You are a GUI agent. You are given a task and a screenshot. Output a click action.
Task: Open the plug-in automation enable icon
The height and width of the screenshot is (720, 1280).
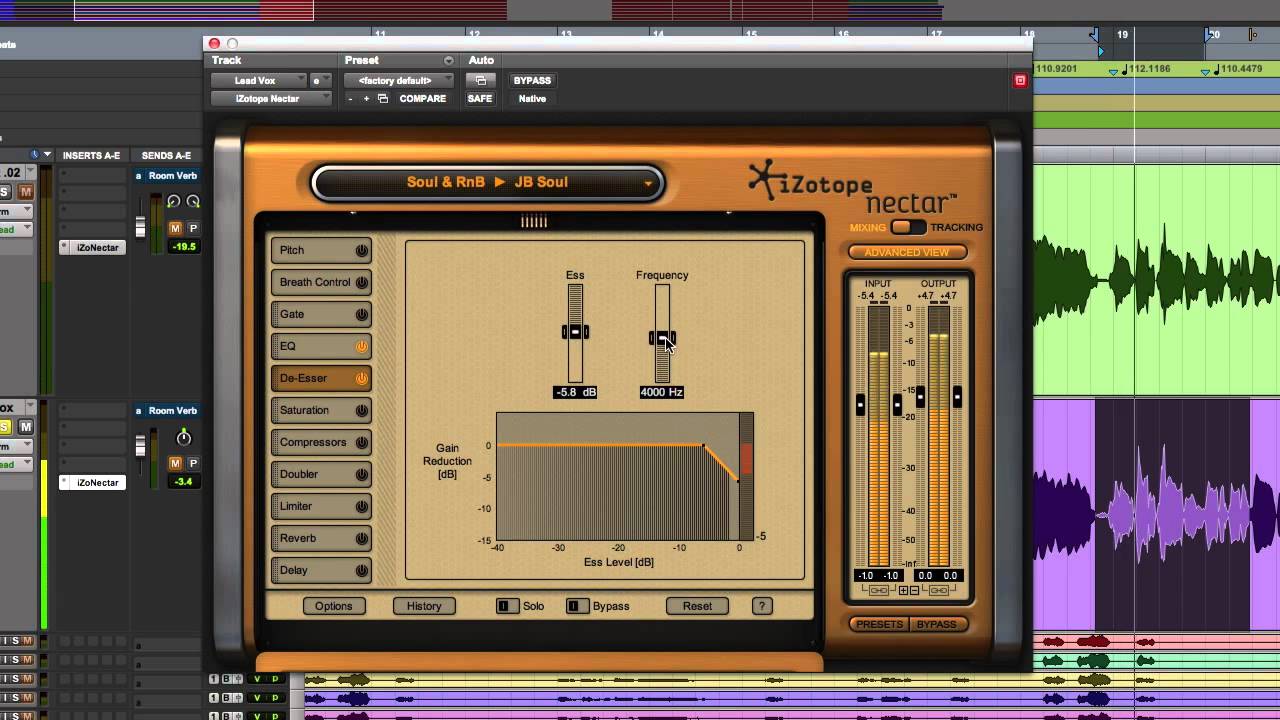pos(480,80)
